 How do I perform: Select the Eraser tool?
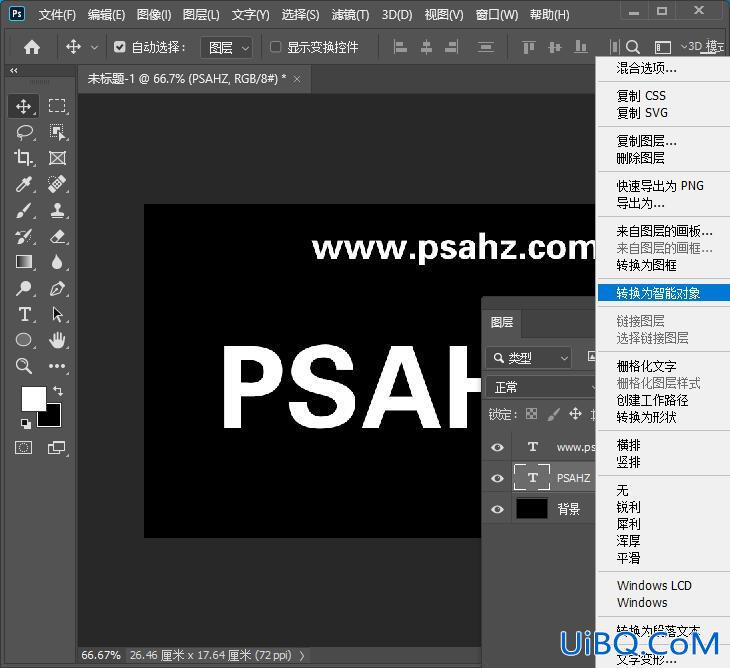(57, 236)
